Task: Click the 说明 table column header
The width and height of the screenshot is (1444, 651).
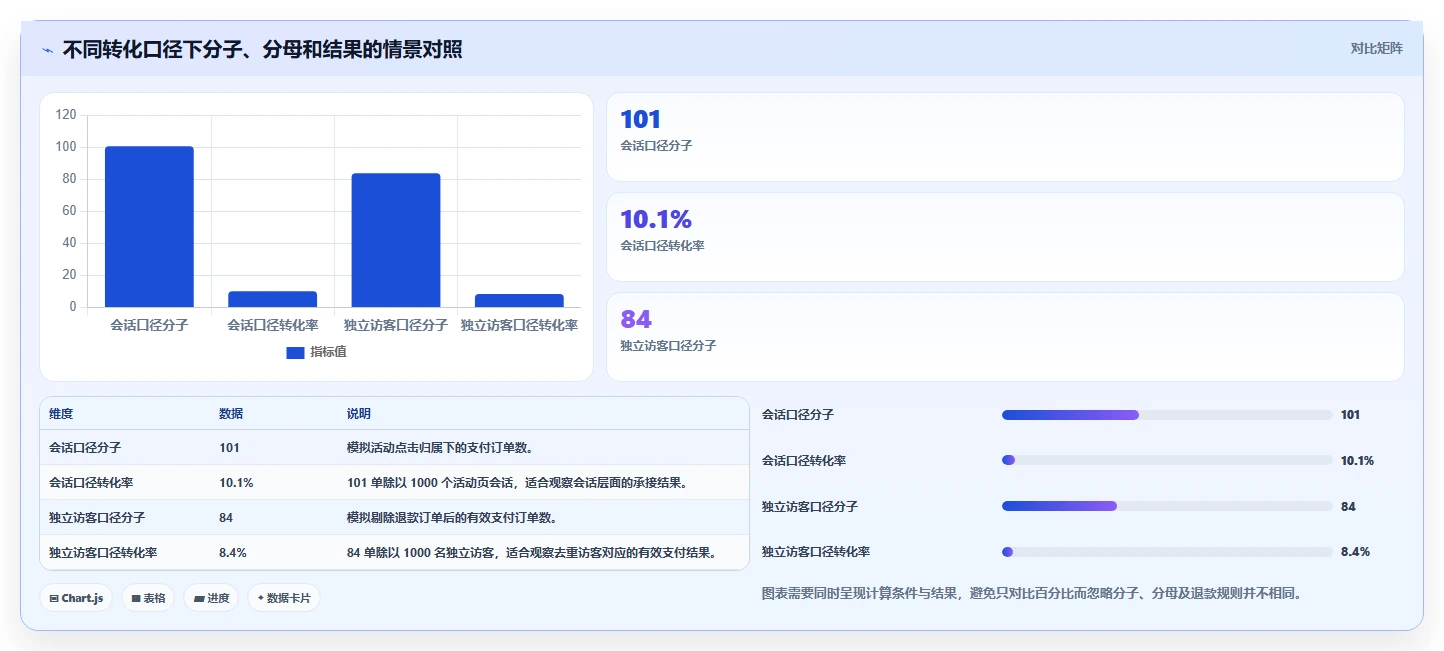Action: click(x=359, y=414)
